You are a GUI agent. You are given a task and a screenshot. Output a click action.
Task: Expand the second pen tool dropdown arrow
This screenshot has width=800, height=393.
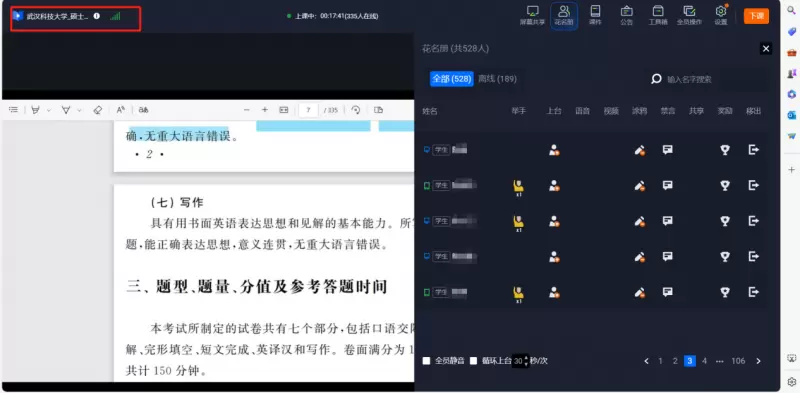[x=79, y=110]
